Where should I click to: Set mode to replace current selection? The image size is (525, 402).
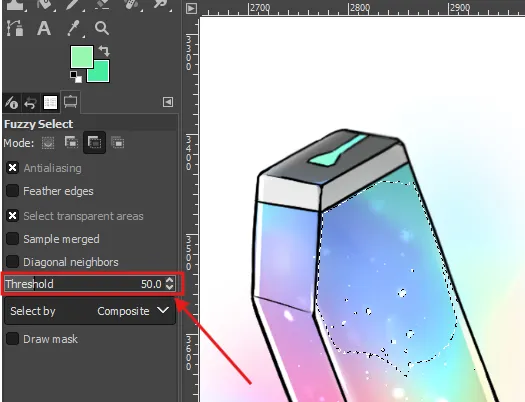pyautogui.click(x=48, y=143)
